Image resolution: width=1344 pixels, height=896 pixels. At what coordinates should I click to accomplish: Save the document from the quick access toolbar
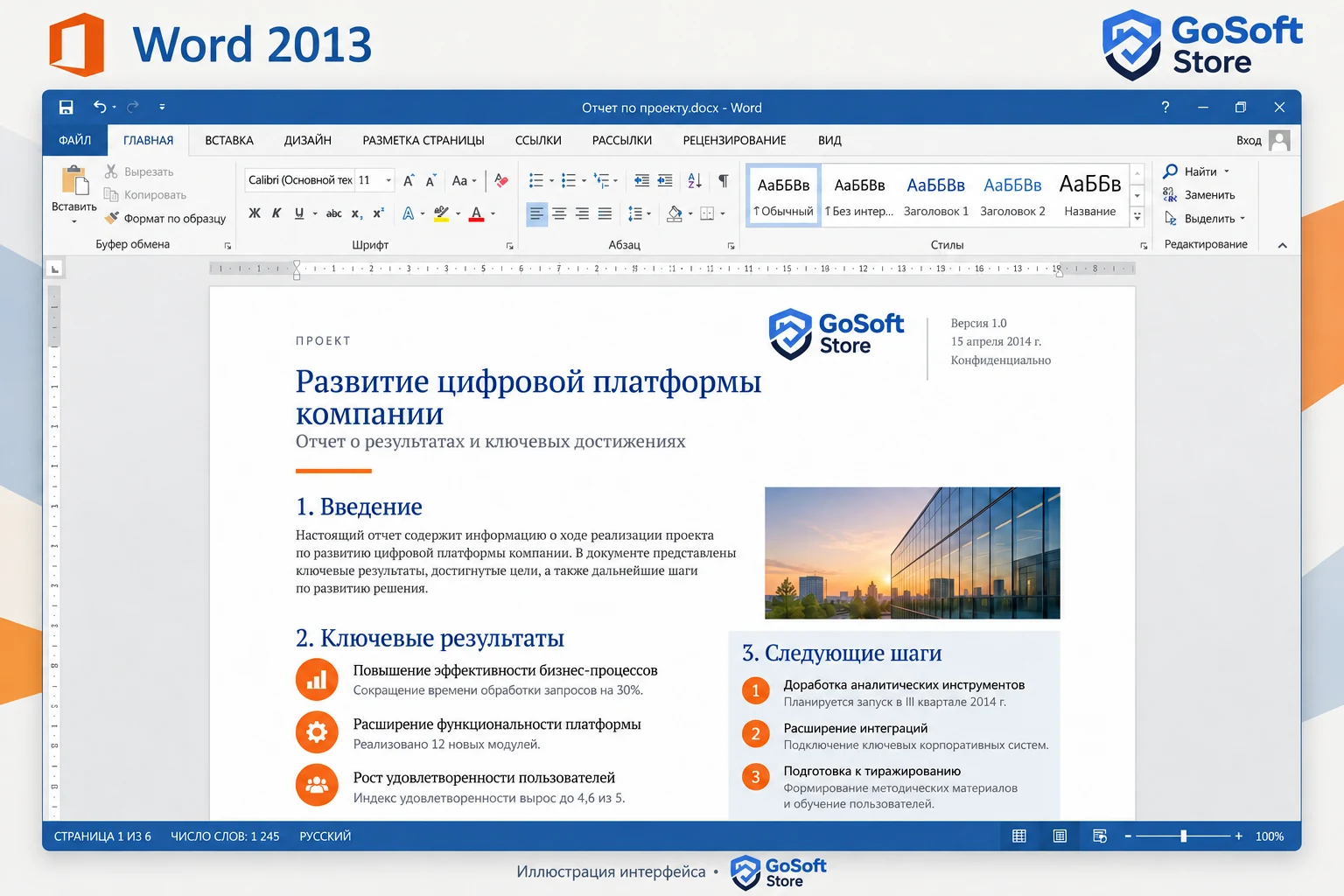click(66, 108)
